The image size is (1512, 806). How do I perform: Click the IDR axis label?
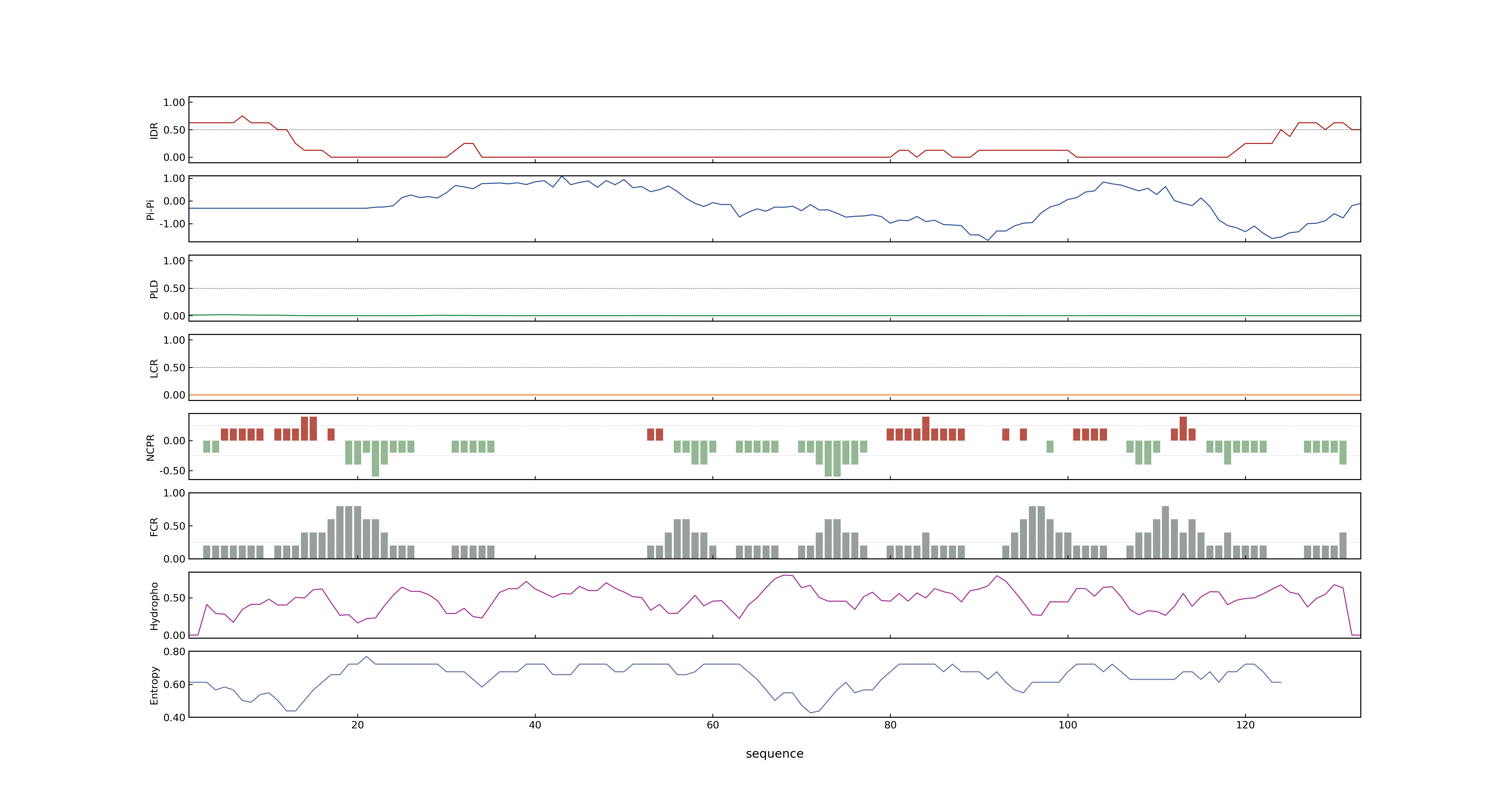click(154, 130)
